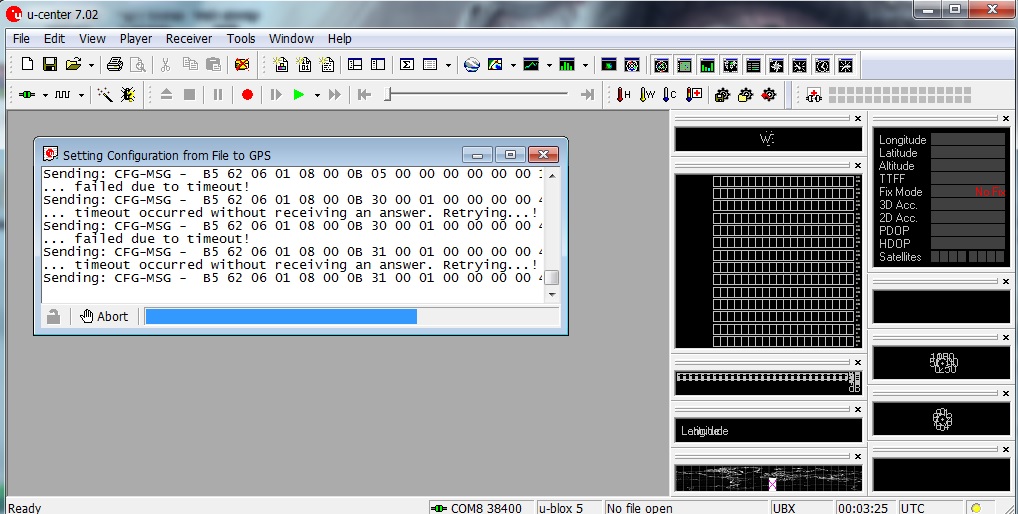The image size is (1018, 514).
Task: Toggle the world position docking window
Action: click(x=730, y=65)
